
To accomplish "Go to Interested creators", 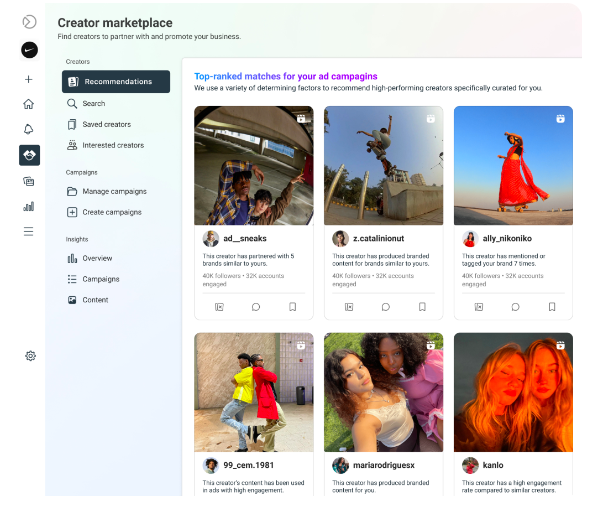I will coord(112,145).
